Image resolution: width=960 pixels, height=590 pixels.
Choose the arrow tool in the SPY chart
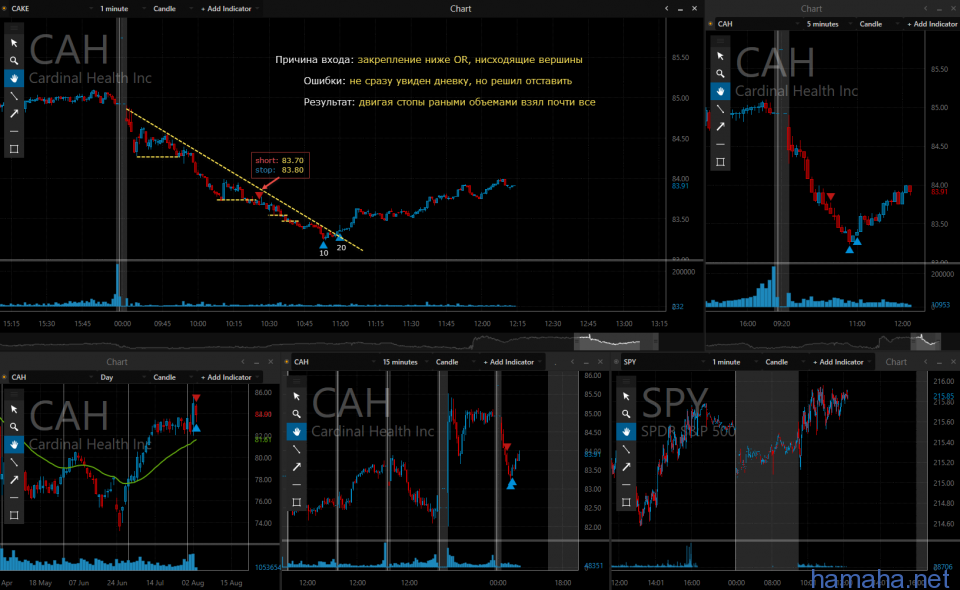[x=626, y=467]
